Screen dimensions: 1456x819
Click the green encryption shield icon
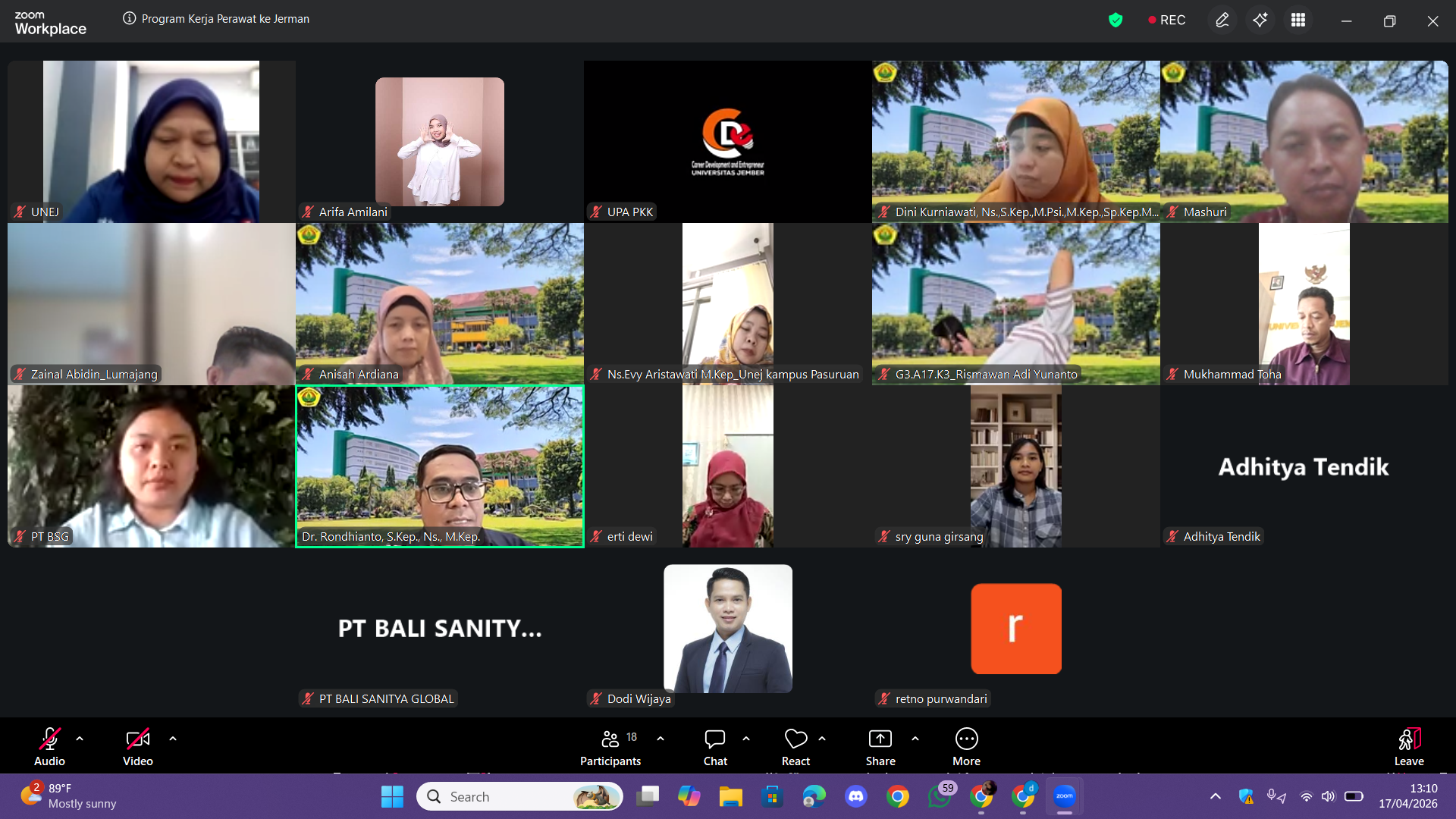coord(1115,20)
